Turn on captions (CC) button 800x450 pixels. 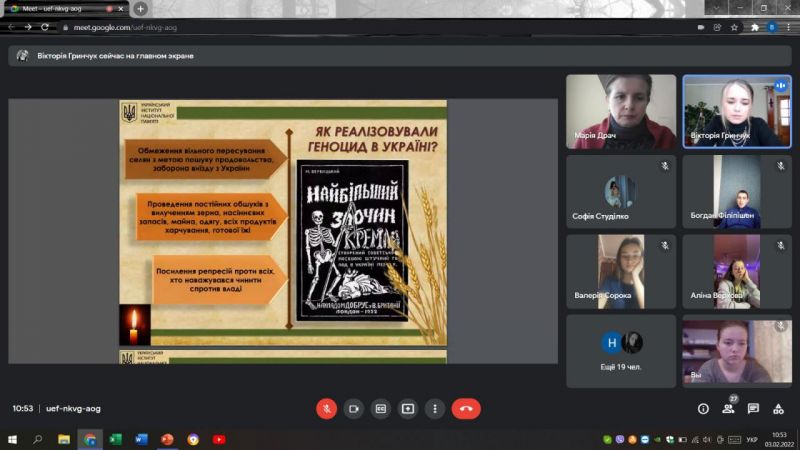click(381, 409)
